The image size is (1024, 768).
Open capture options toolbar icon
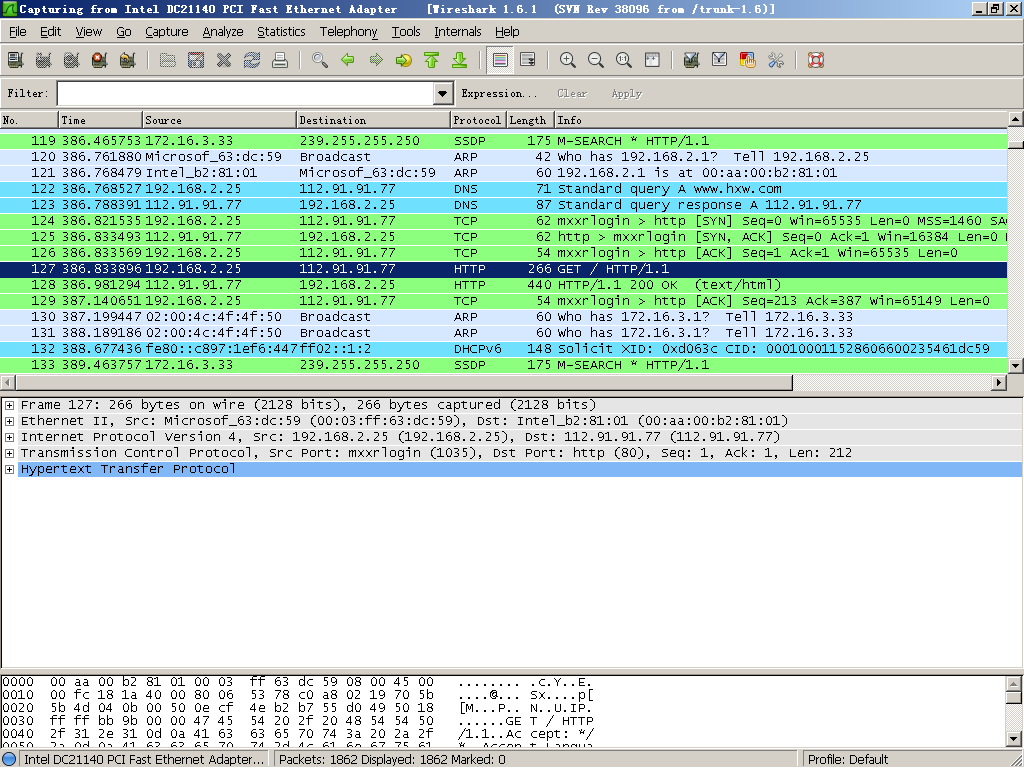(x=44, y=61)
